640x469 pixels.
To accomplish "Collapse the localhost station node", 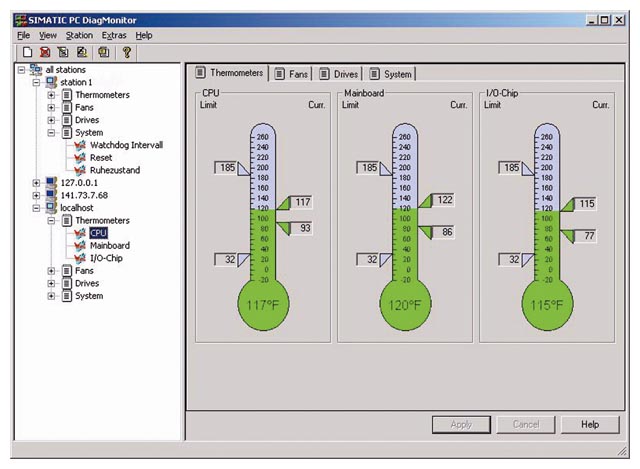I will 37,208.
